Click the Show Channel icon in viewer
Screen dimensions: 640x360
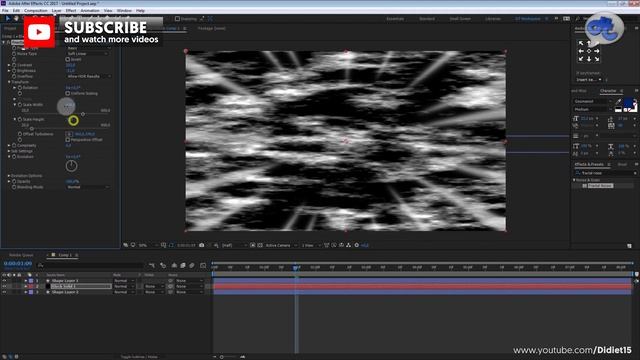pos(216,245)
